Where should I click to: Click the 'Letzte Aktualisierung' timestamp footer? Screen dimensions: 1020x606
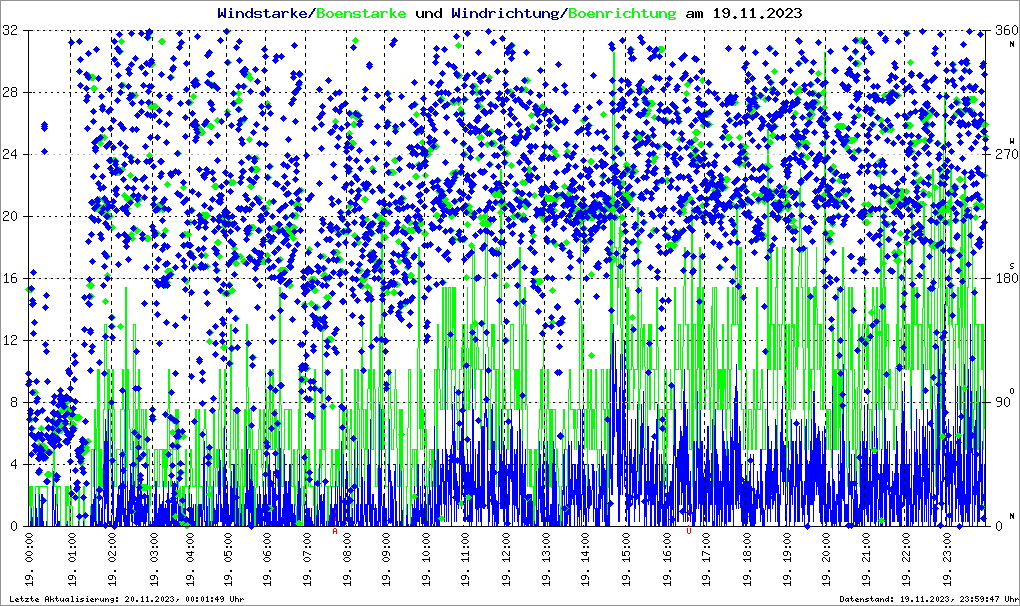coord(127,599)
